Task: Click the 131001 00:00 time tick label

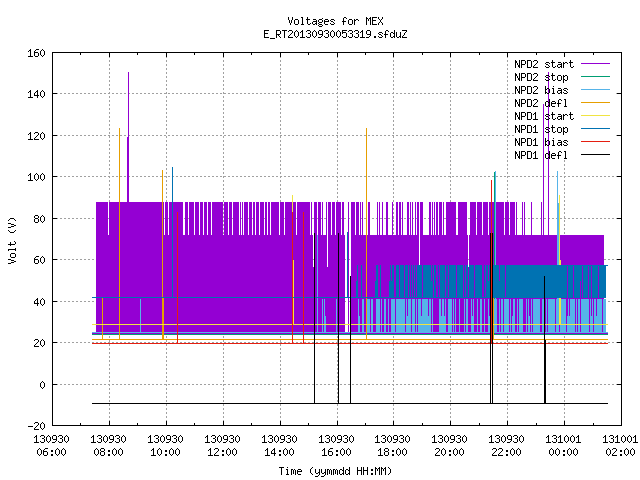Action: click(563, 446)
